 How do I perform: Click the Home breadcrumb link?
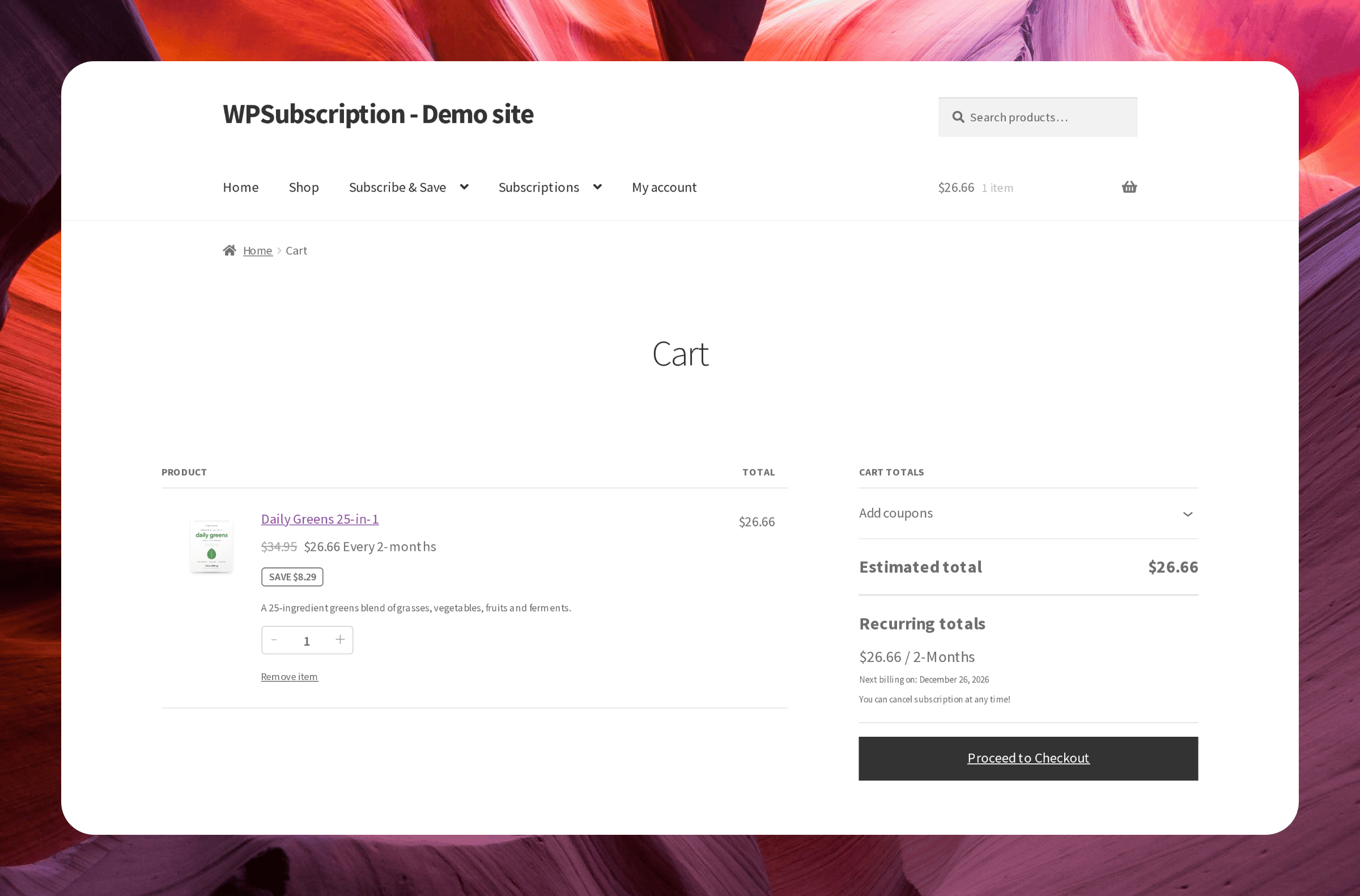point(257,250)
